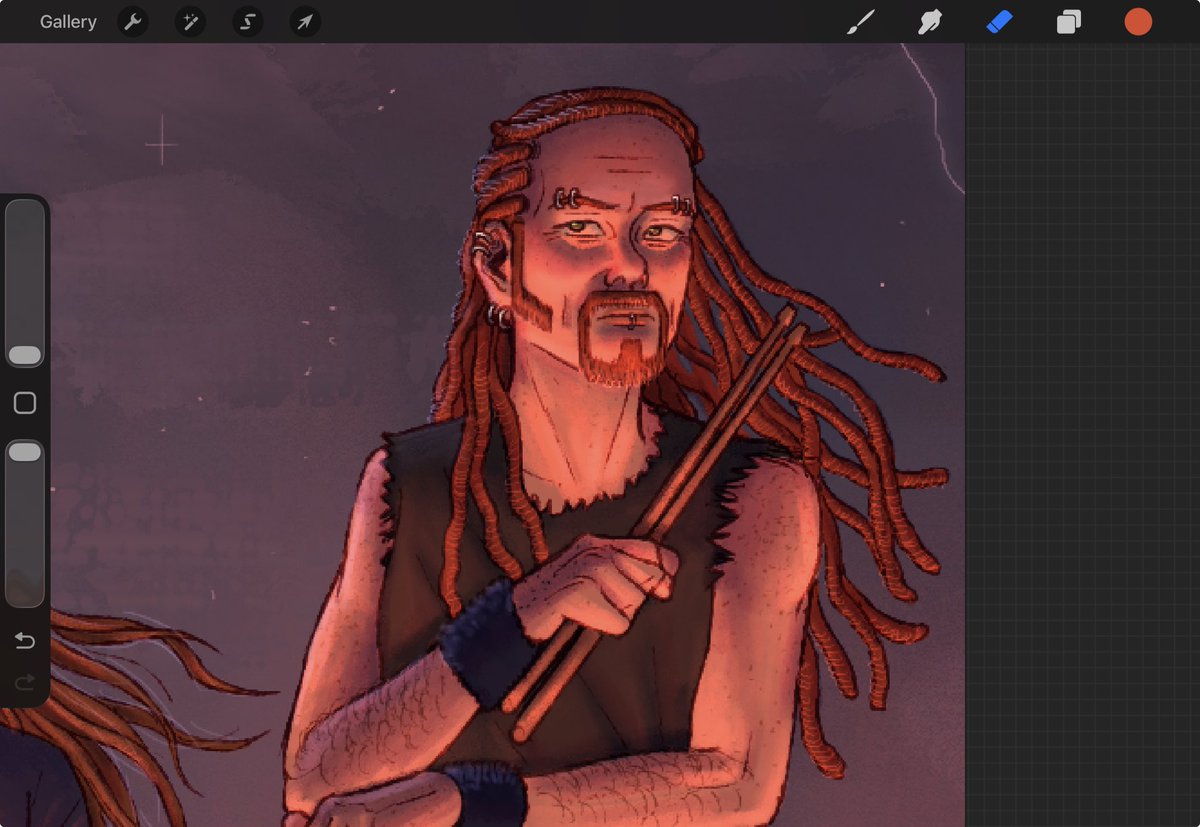This screenshot has height=827, width=1200.
Task: Adjust the brush size slider
Action: pyautogui.click(x=25, y=284)
